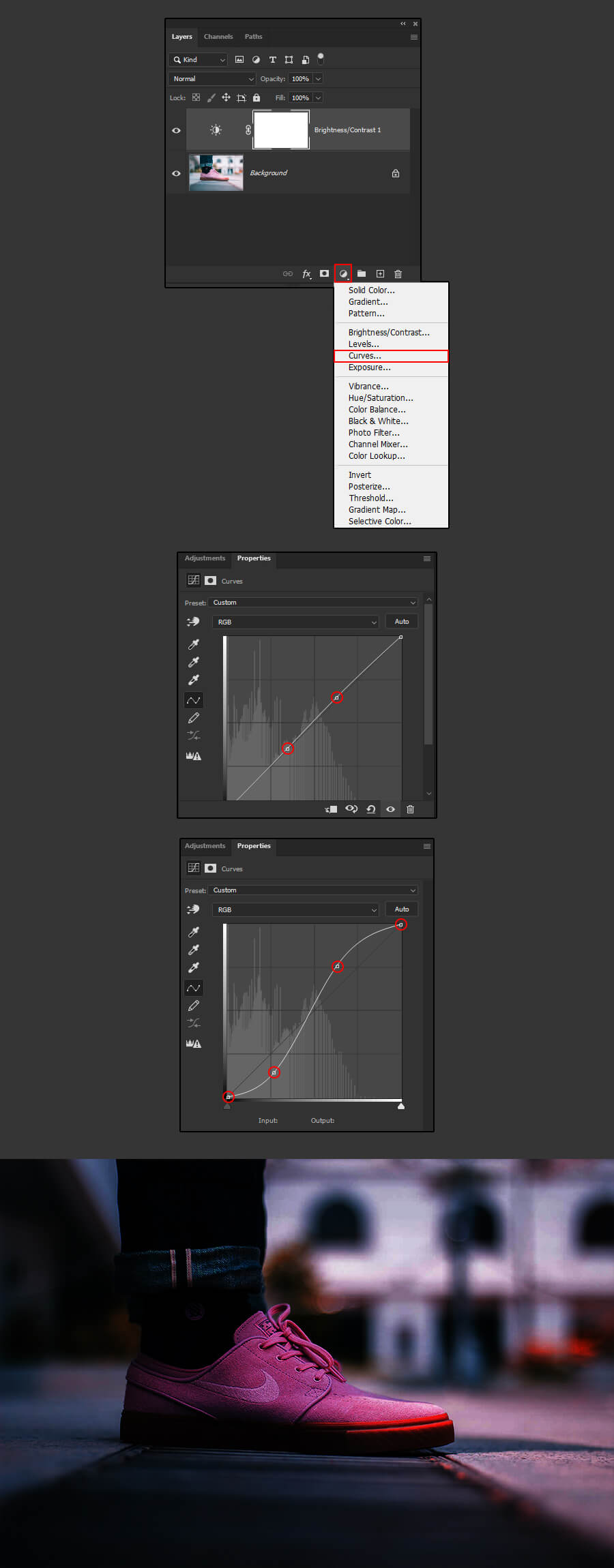The image size is (614, 1568).
Task: Select the pencil draw-curve tool in upper Curves panel
Action: coord(194,718)
